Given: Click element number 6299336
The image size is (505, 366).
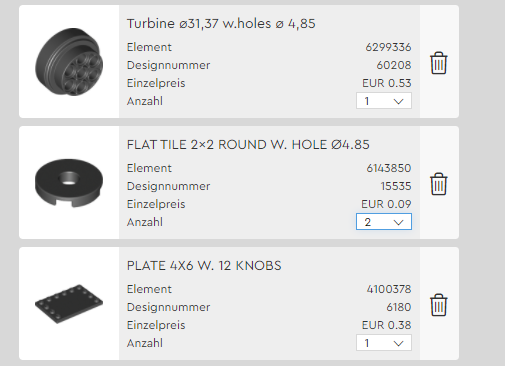Looking at the screenshot, I should coord(388,47).
